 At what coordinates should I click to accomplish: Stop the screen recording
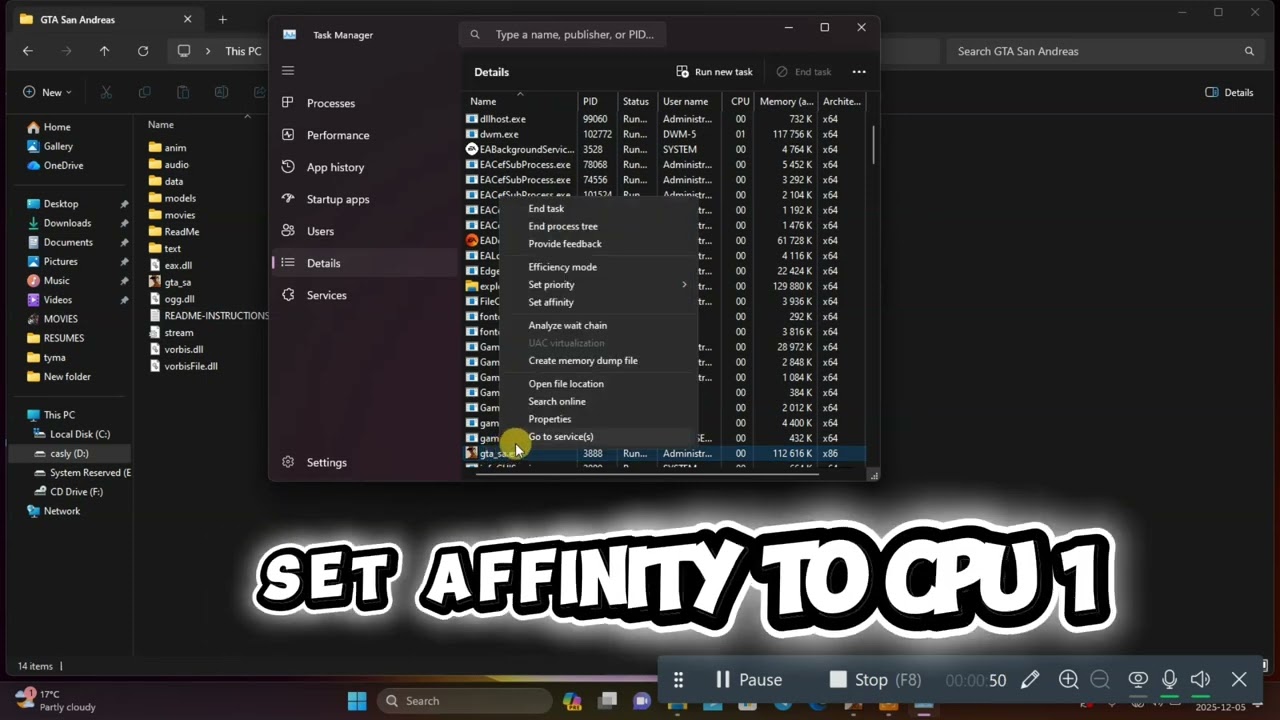tap(874, 680)
